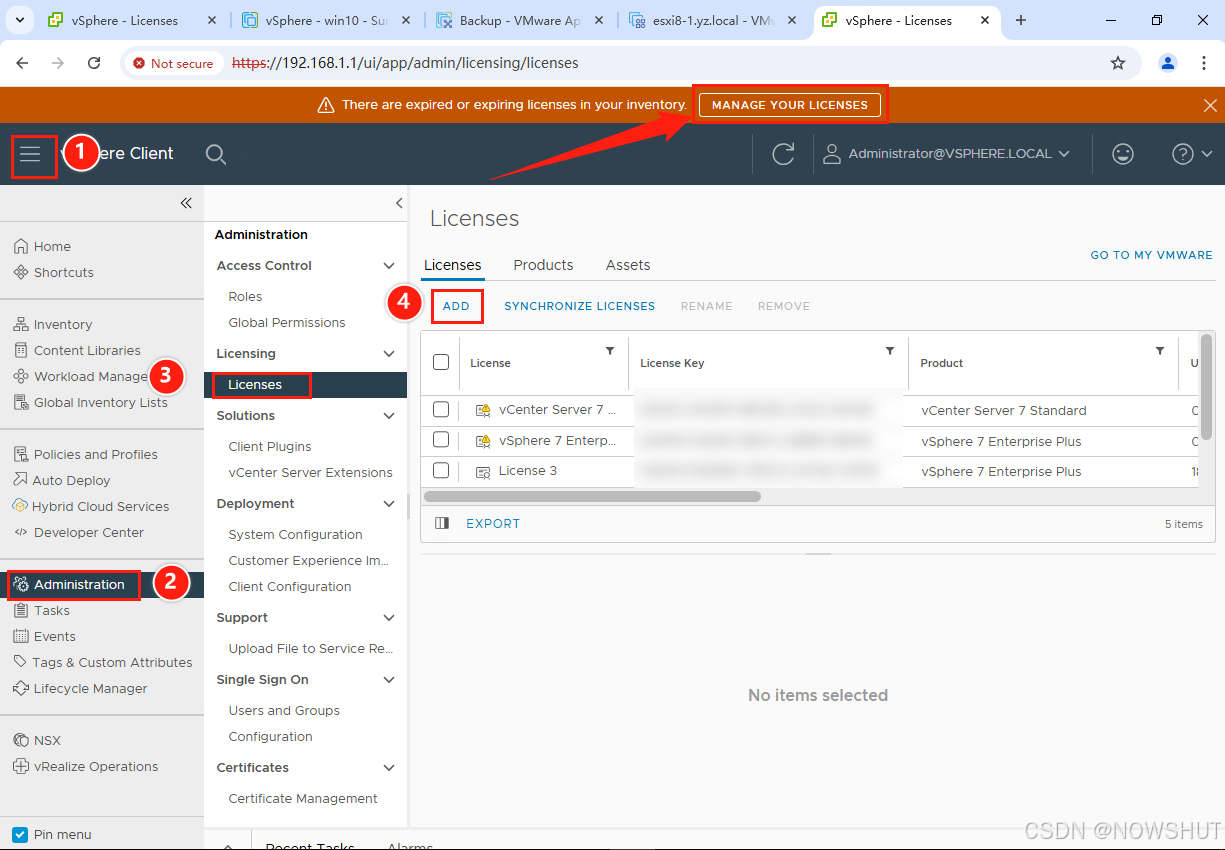Collapse the Certificates section
This screenshot has height=850, width=1225.
(389, 767)
